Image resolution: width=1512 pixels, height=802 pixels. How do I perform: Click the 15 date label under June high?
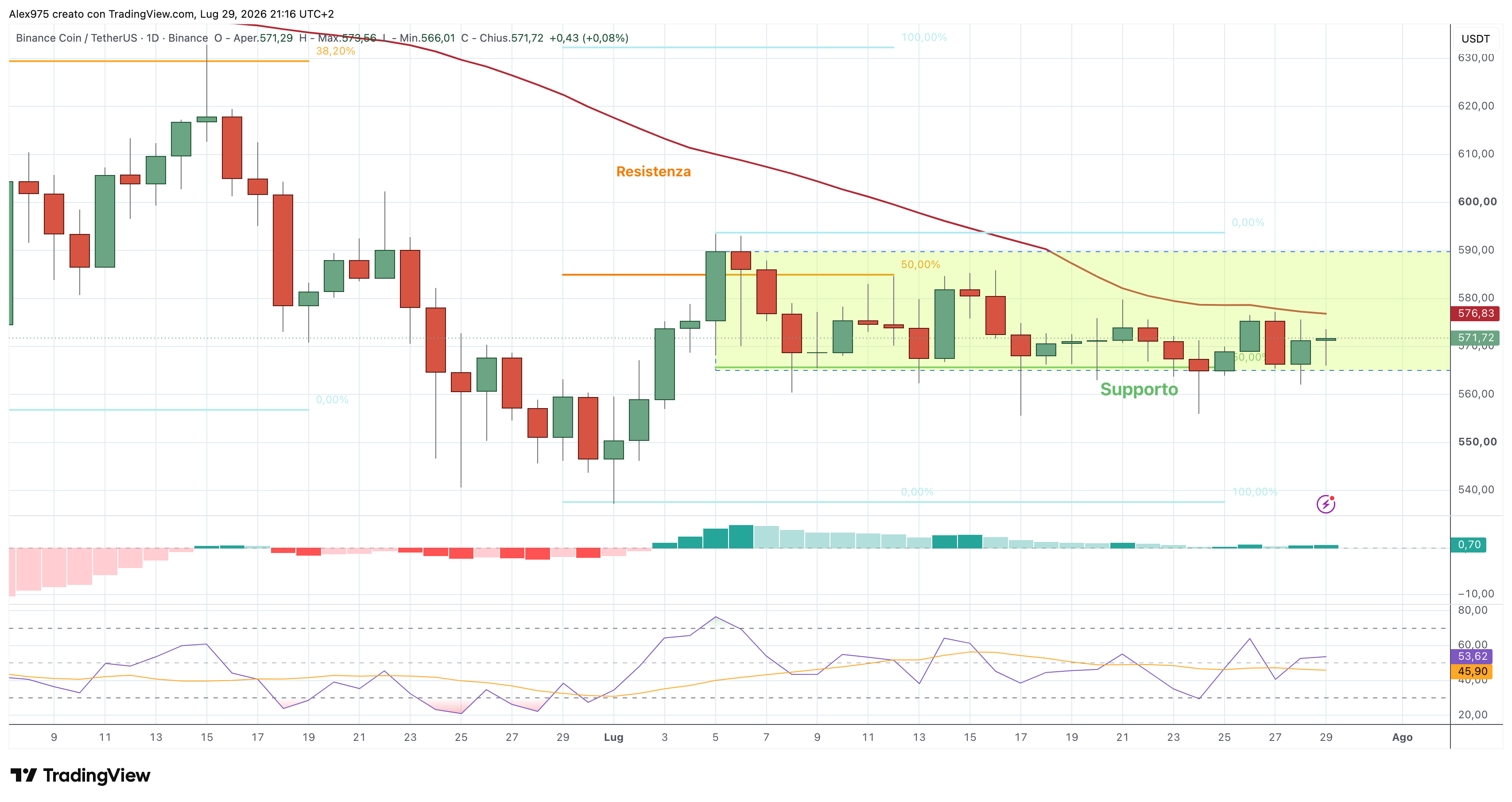[x=207, y=737]
